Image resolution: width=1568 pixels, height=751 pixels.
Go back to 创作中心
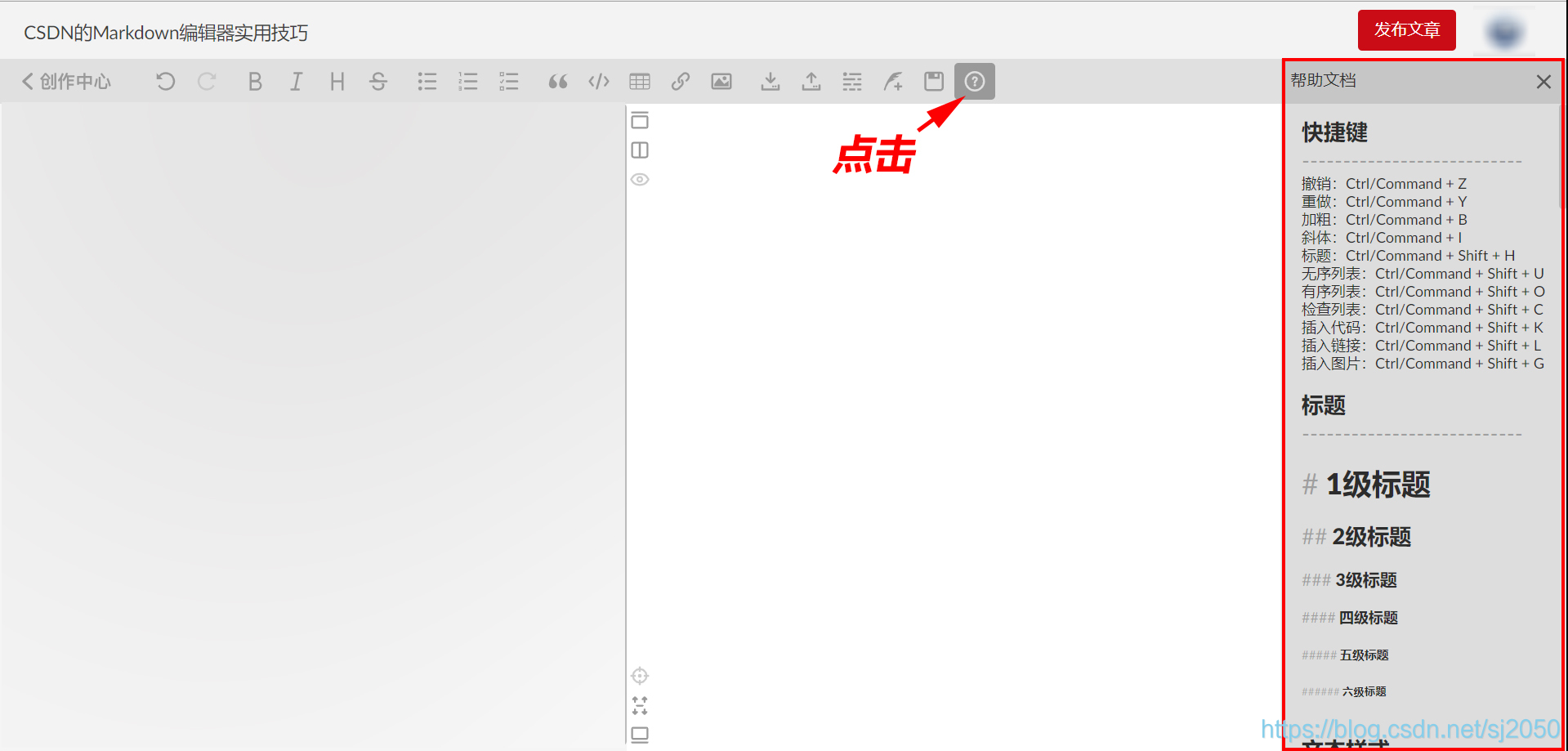click(x=66, y=82)
